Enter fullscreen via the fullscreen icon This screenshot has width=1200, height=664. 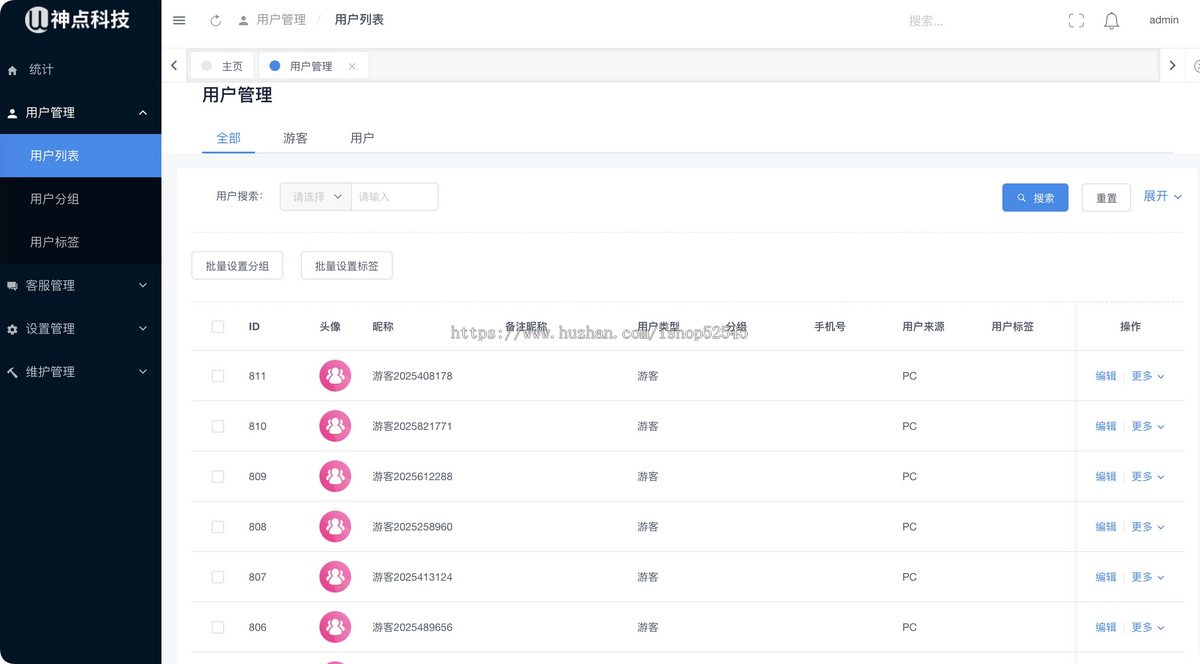coord(1076,20)
